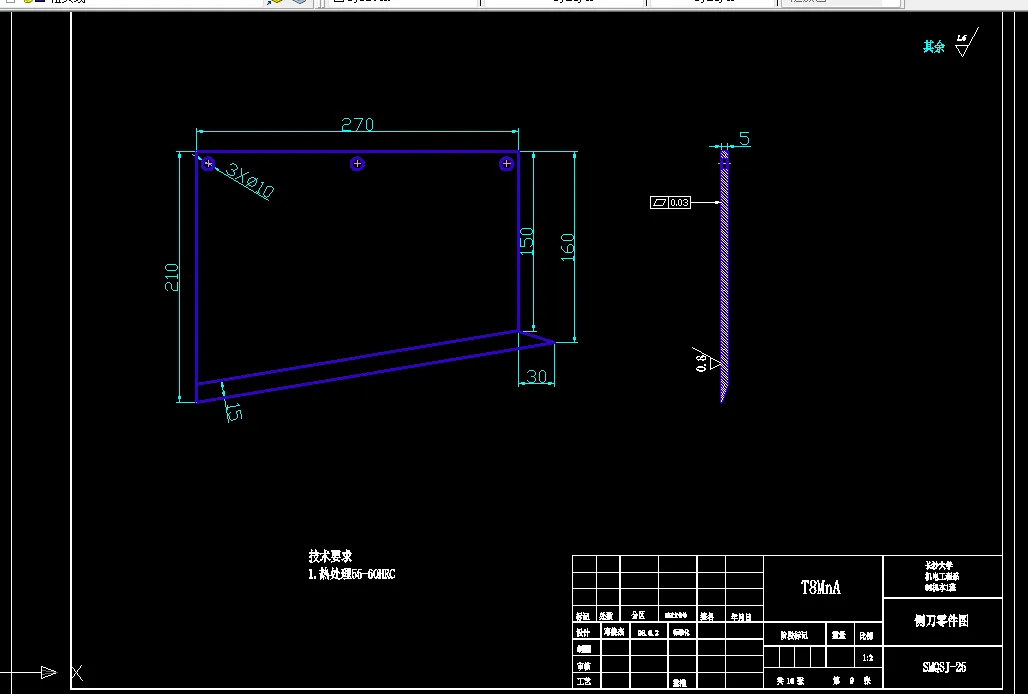This screenshot has width=1028, height=694.
Task: Select the 阶段标记 cell text
Action: (794, 636)
